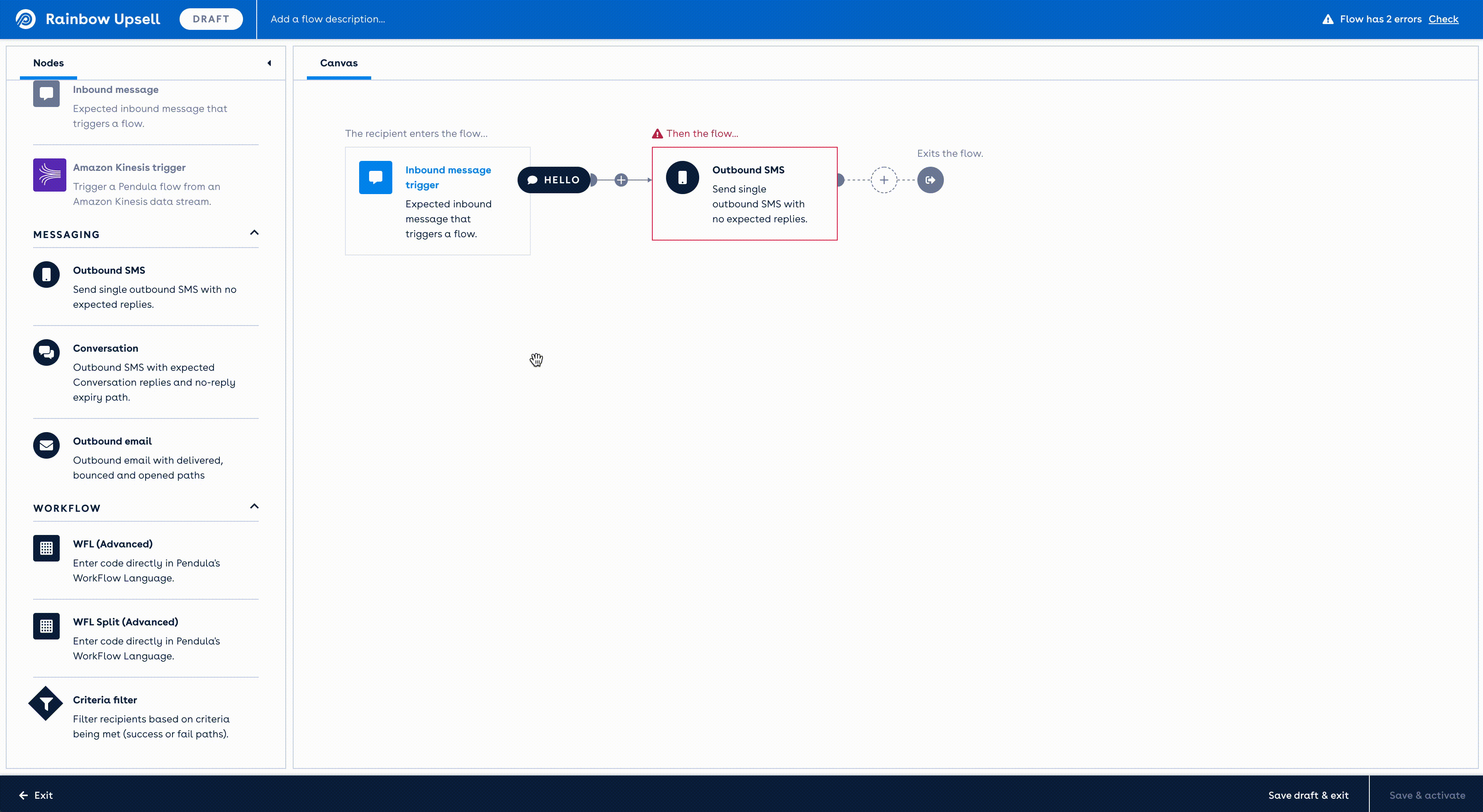Click the HELLO keyword pill

point(553,180)
